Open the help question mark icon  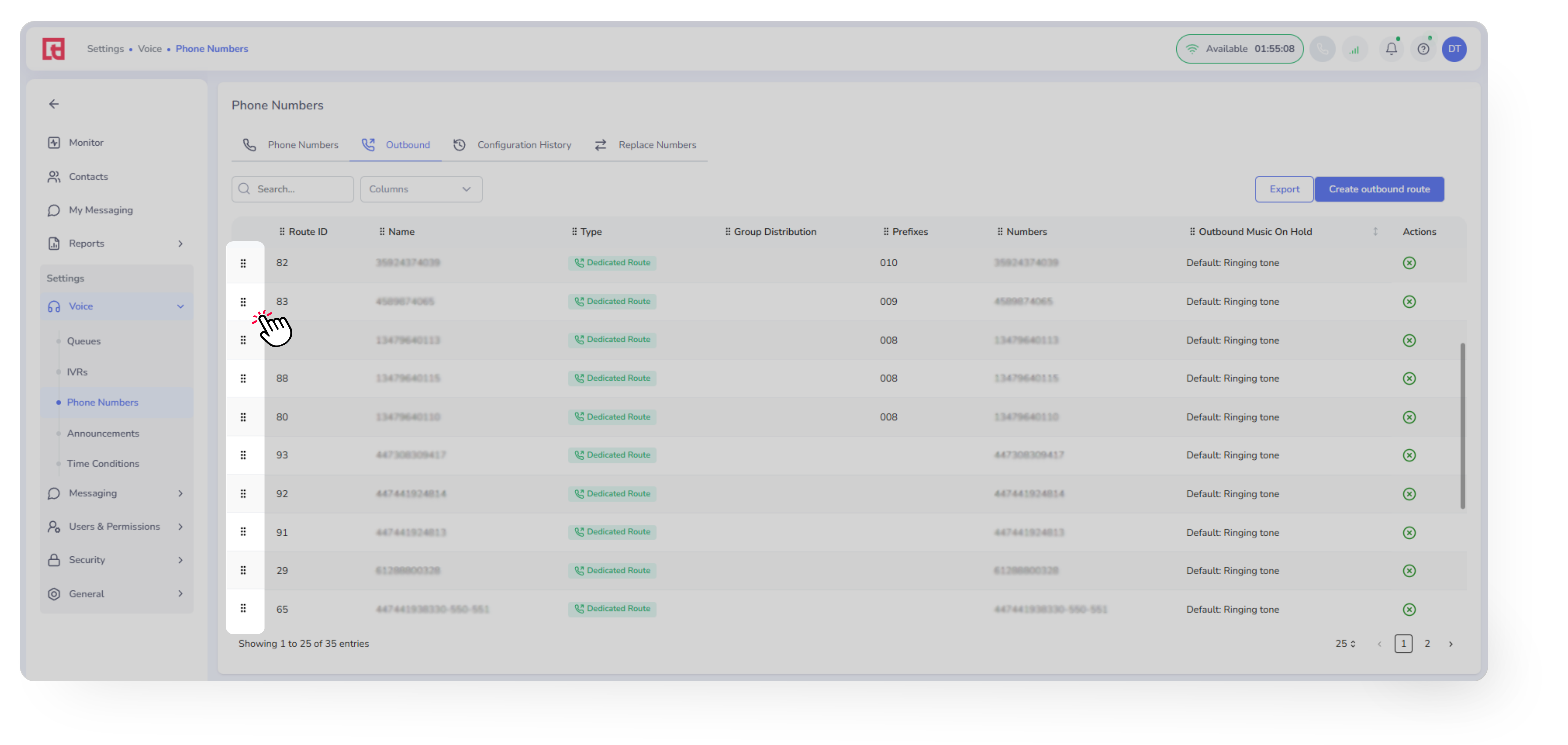(x=1423, y=49)
